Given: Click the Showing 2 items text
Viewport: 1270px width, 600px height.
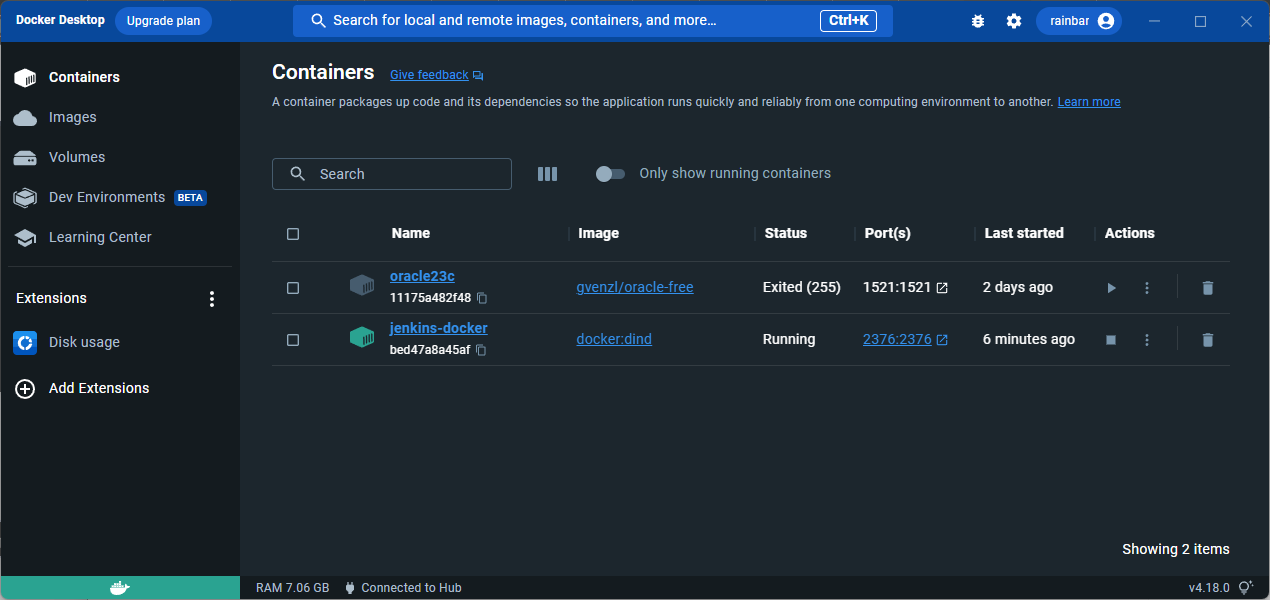Looking at the screenshot, I should tap(1176, 549).
